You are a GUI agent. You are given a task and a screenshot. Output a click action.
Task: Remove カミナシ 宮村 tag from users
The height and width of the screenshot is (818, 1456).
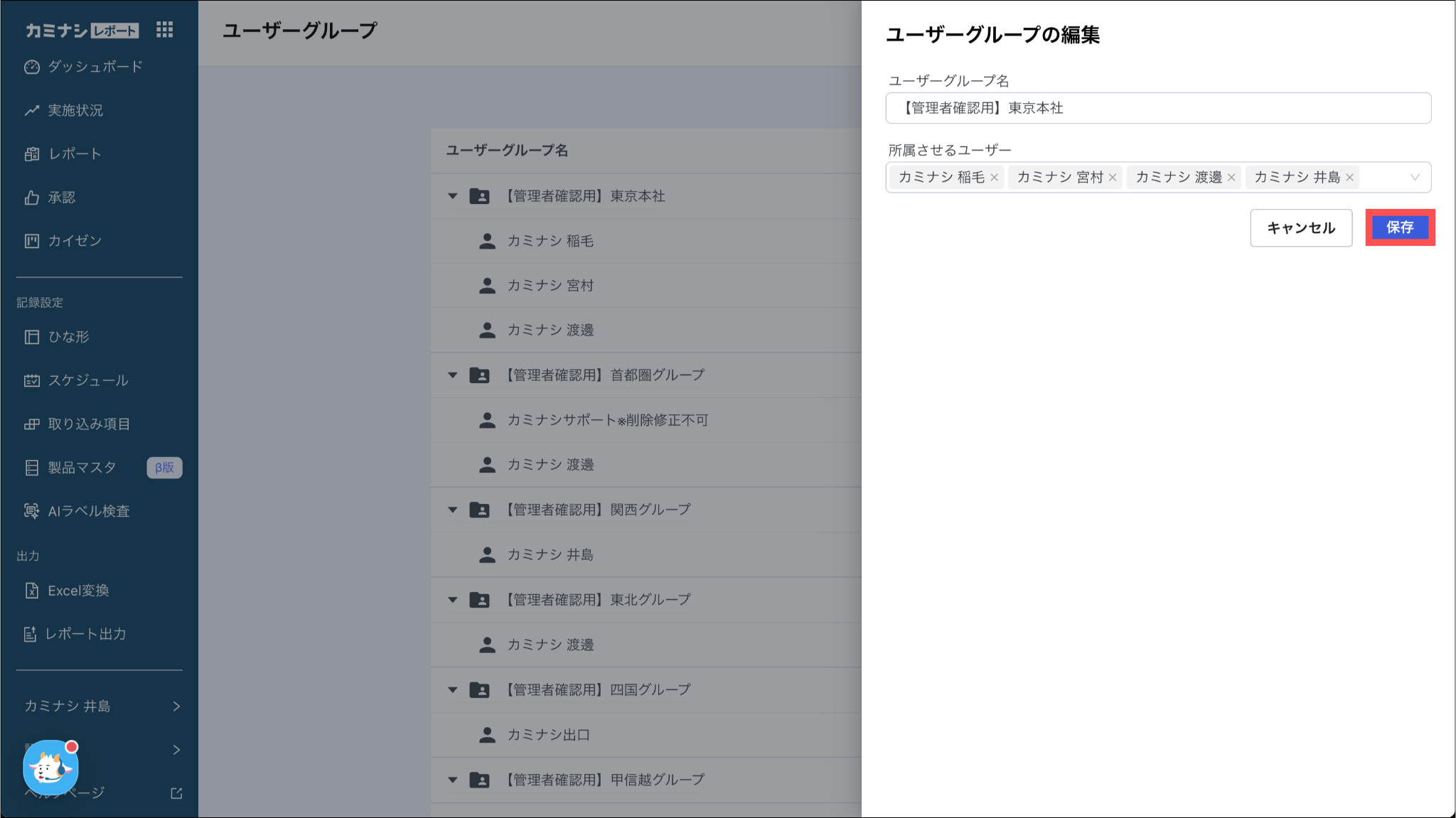[1113, 178]
